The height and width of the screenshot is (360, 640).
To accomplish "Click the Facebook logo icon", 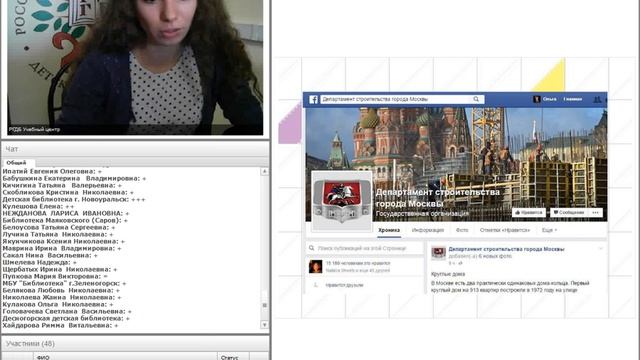I will coord(313,100).
